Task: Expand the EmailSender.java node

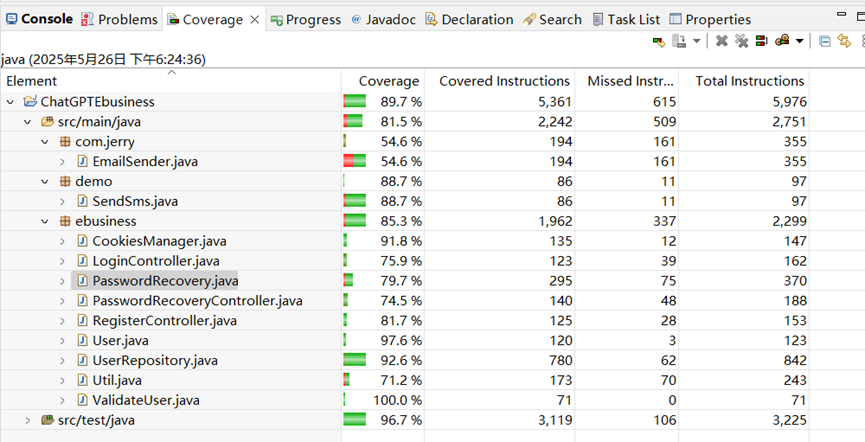Action: point(62,161)
